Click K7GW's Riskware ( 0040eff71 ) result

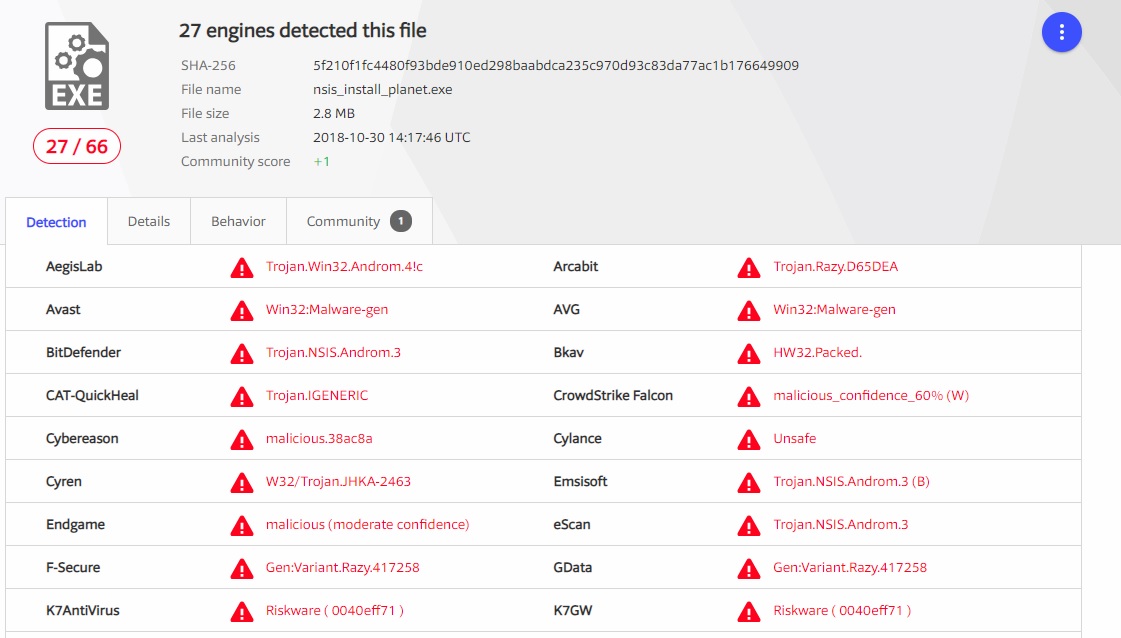coord(842,610)
